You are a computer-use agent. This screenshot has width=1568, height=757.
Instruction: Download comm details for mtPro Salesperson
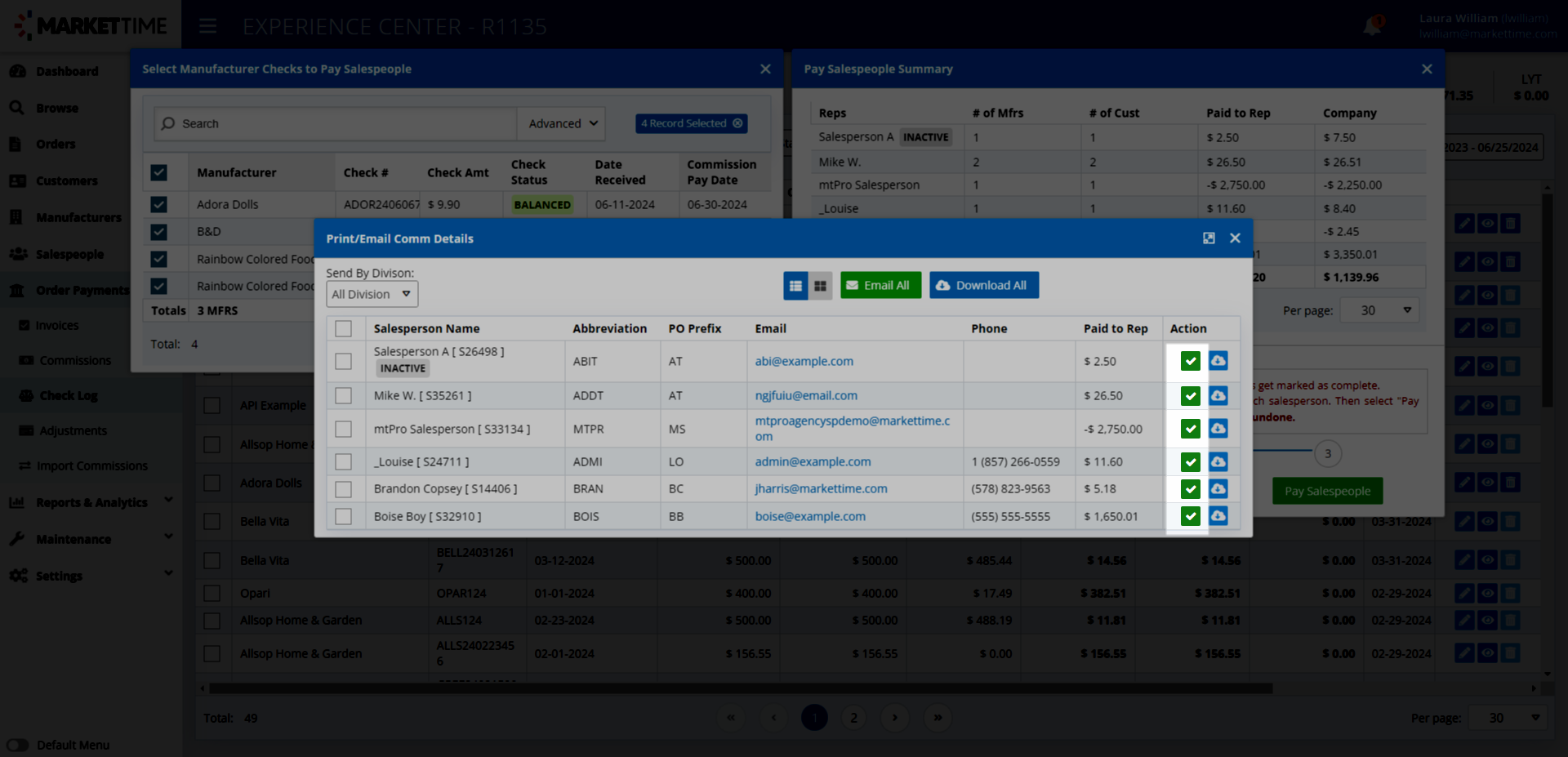pyautogui.click(x=1218, y=429)
